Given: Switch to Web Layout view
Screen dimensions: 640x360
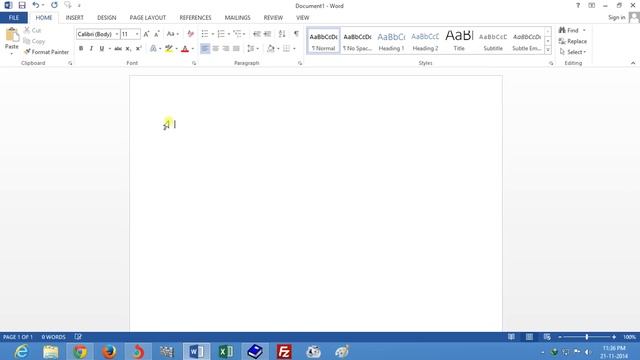Looking at the screenshot, I should [547, 337].
